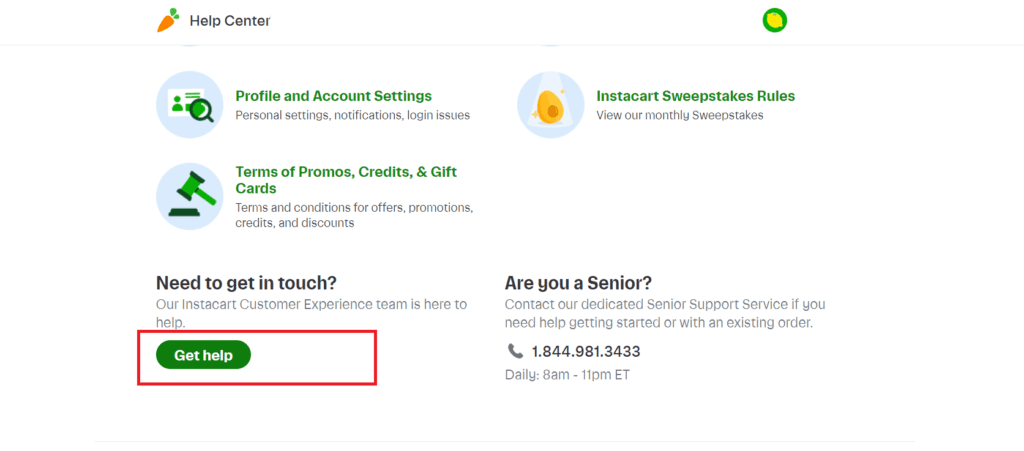Open Instacart Sweepstakes Rules link
This screenshot has height=451, width=1024.
click(696, 96)
